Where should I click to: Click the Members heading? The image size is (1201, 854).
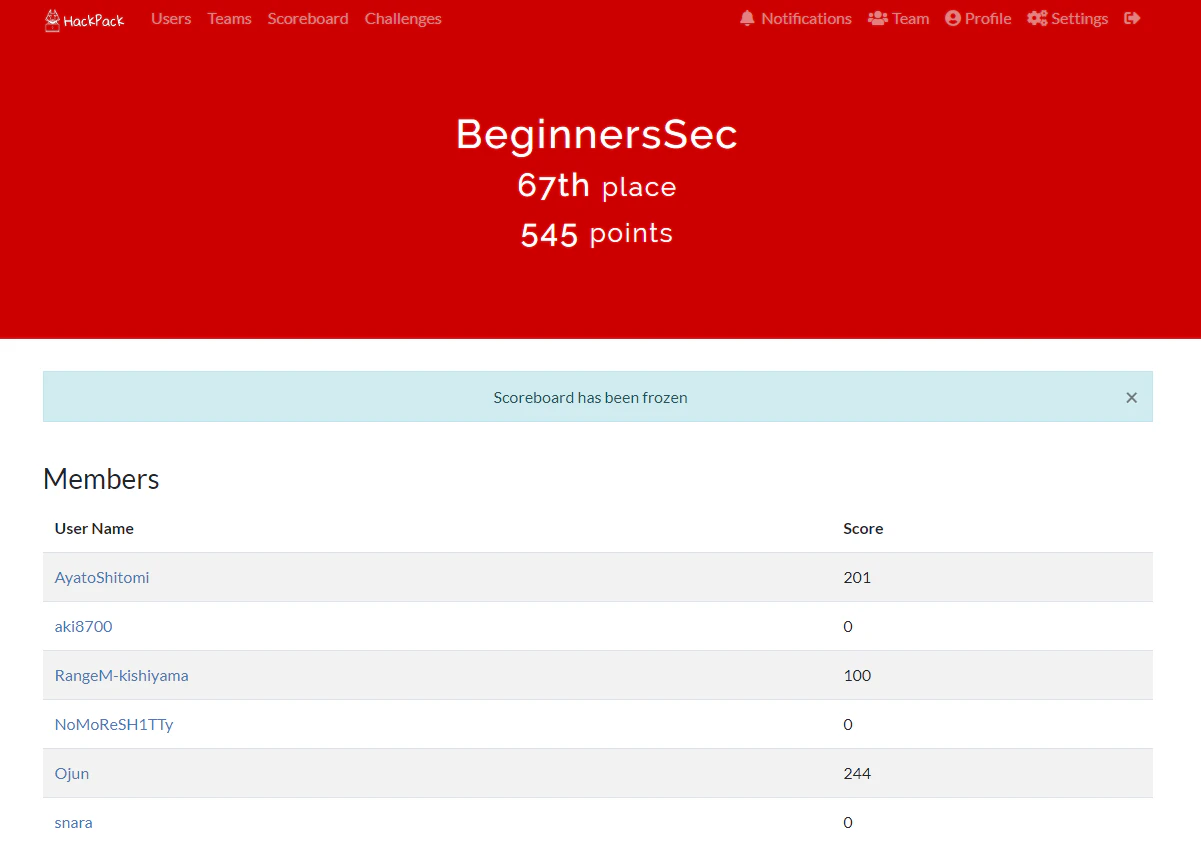(101, 479)
